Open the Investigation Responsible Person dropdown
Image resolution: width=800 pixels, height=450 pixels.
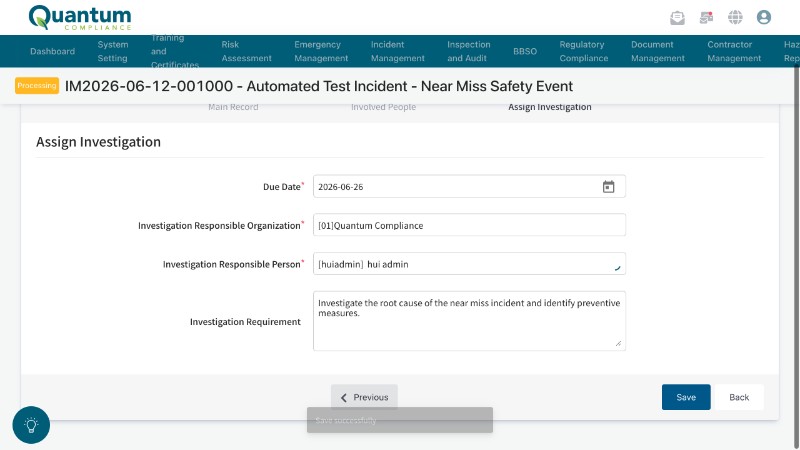[469, 264]
